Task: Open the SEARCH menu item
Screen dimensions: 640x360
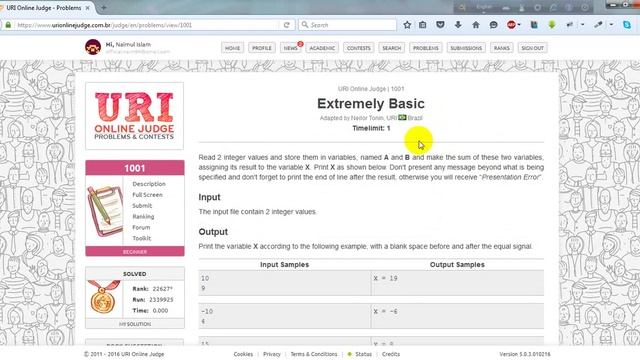Action: click(391, 48)
